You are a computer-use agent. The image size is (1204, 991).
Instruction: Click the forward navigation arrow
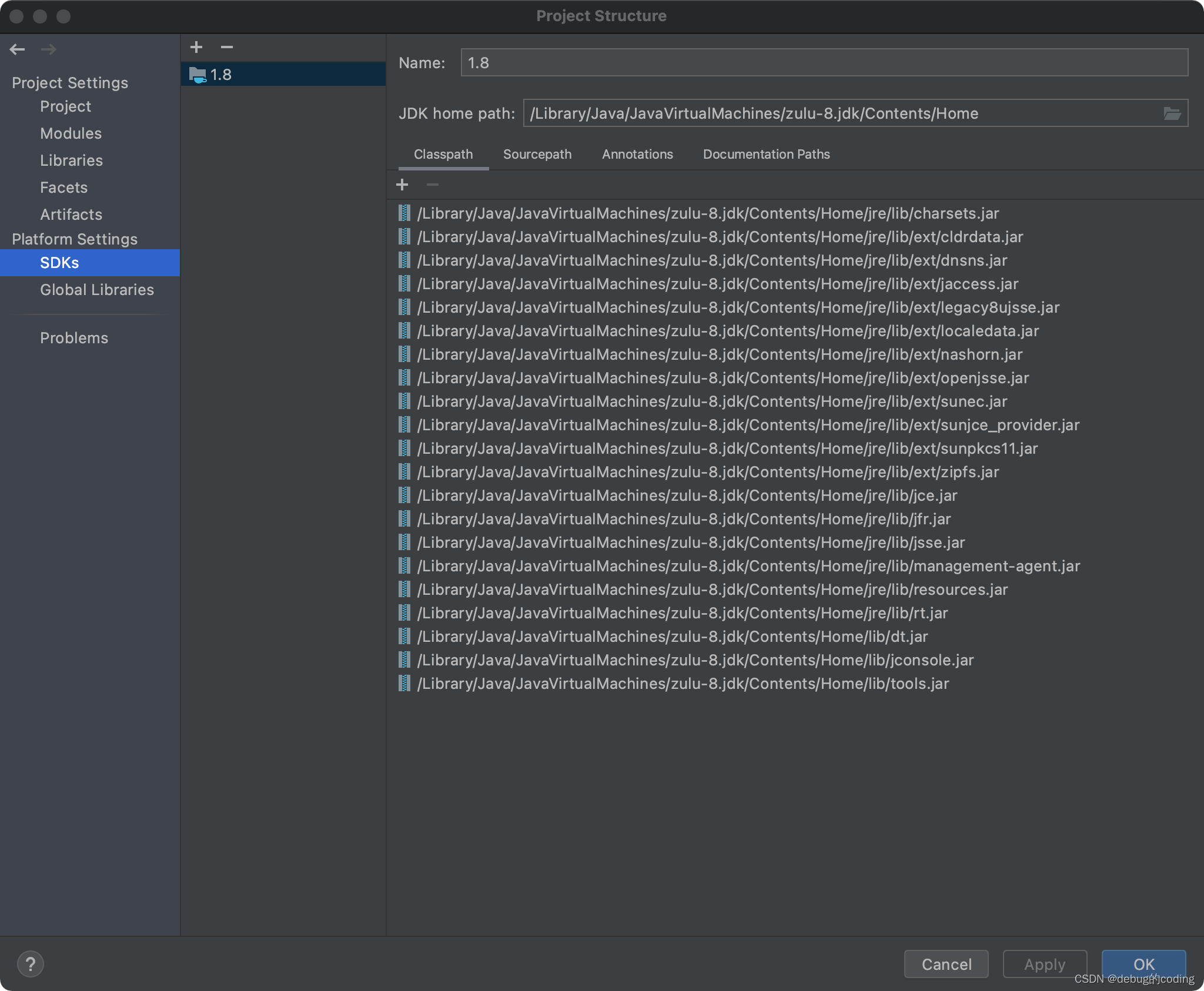point(49,49)
